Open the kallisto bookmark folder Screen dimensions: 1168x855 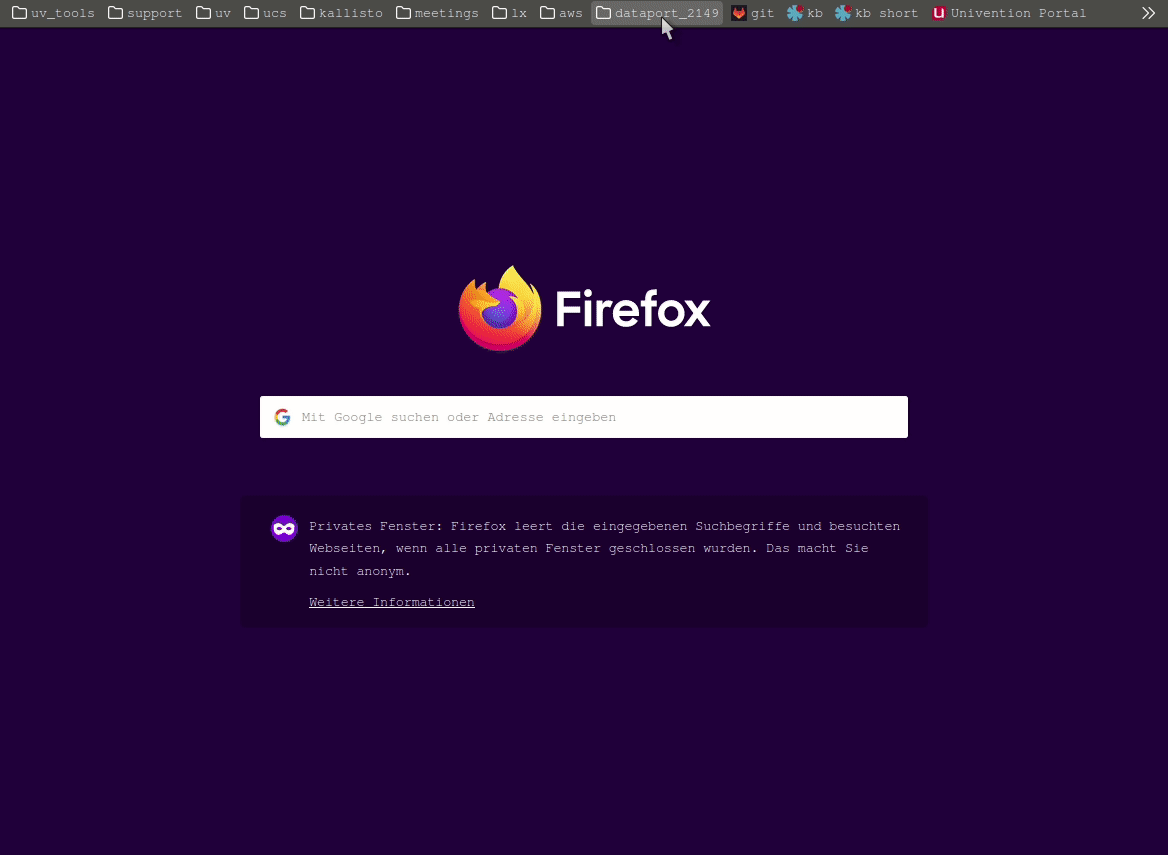(341, 13)
